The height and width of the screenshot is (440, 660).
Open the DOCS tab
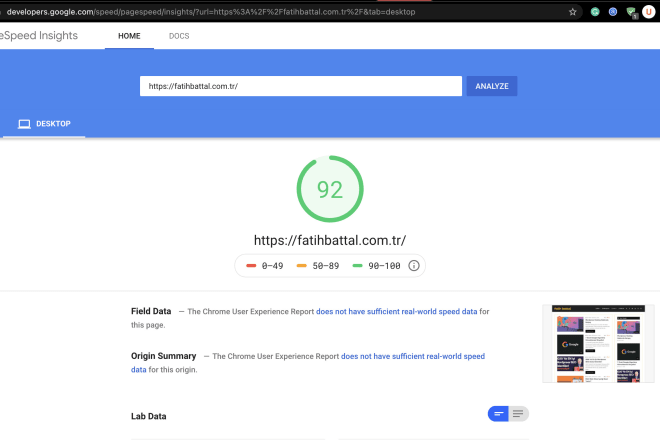[x=179, y=36]
